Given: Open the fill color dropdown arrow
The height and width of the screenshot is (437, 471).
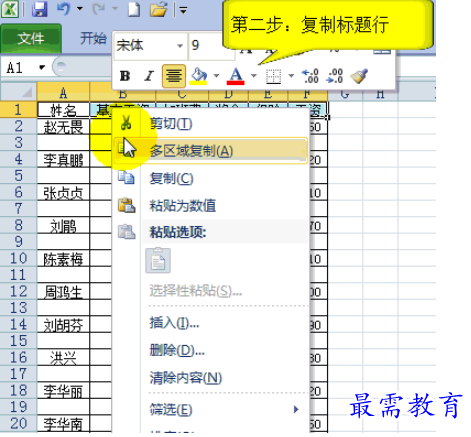Looking at the screenshot, I should click(216, 76).
